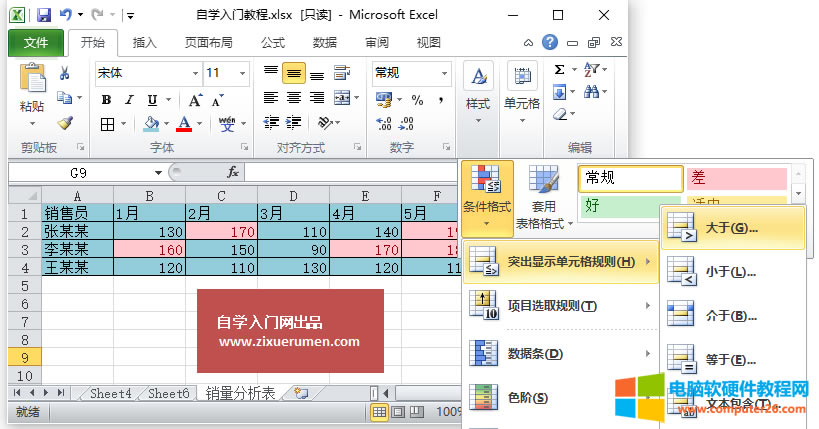Click the Cut scissors icon

click(65, 73)
